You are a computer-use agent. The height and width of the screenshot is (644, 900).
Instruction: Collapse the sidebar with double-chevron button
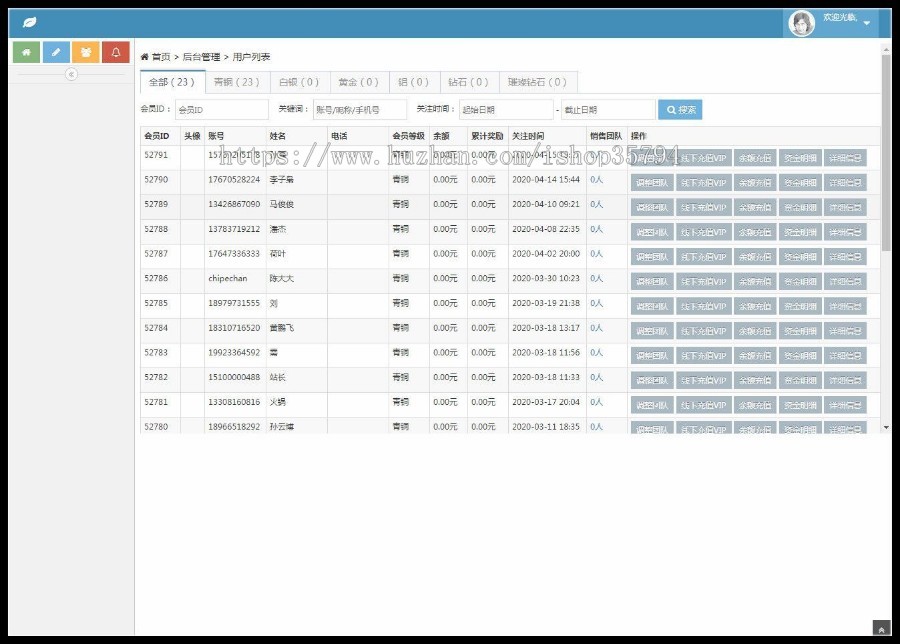[71, 75]
